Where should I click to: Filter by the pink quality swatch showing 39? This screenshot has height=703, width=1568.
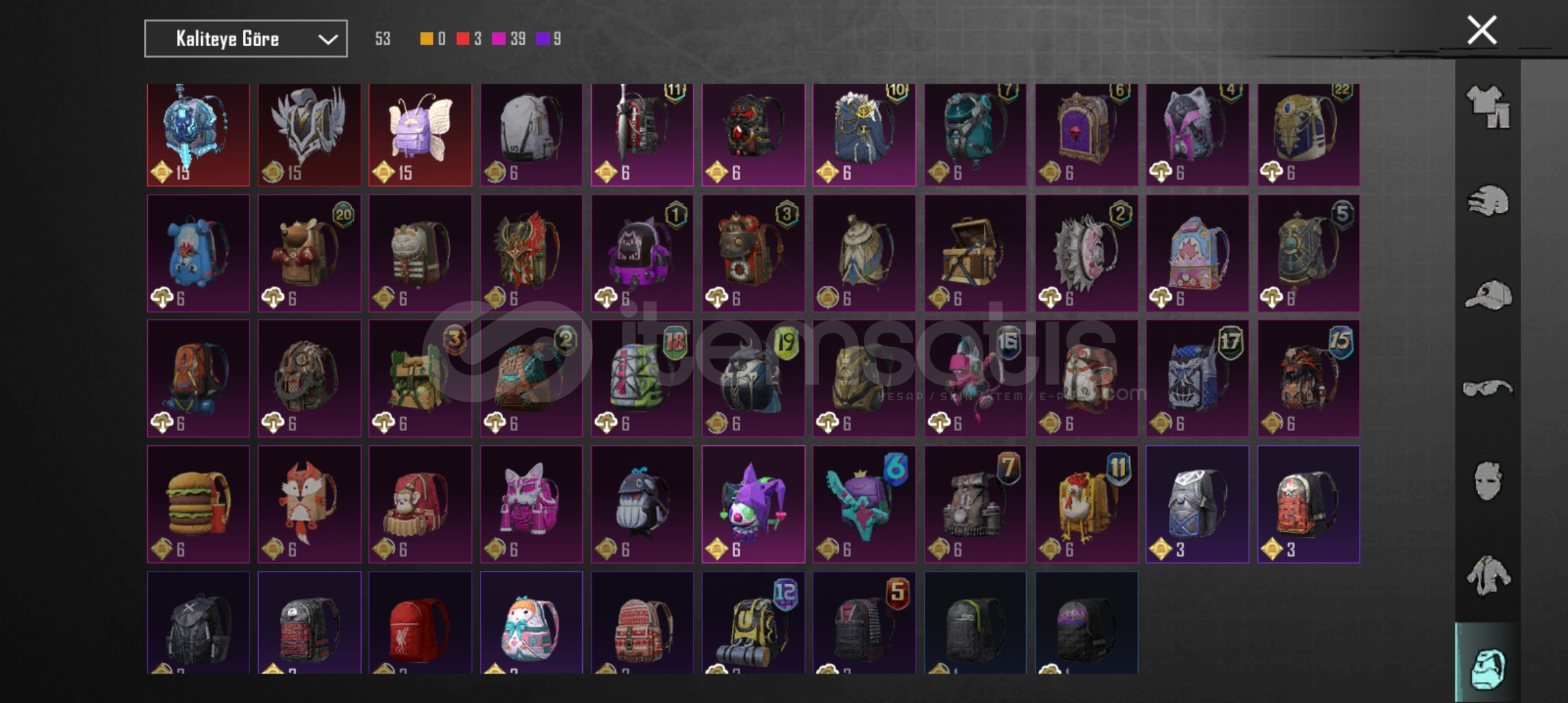point(499,39)
